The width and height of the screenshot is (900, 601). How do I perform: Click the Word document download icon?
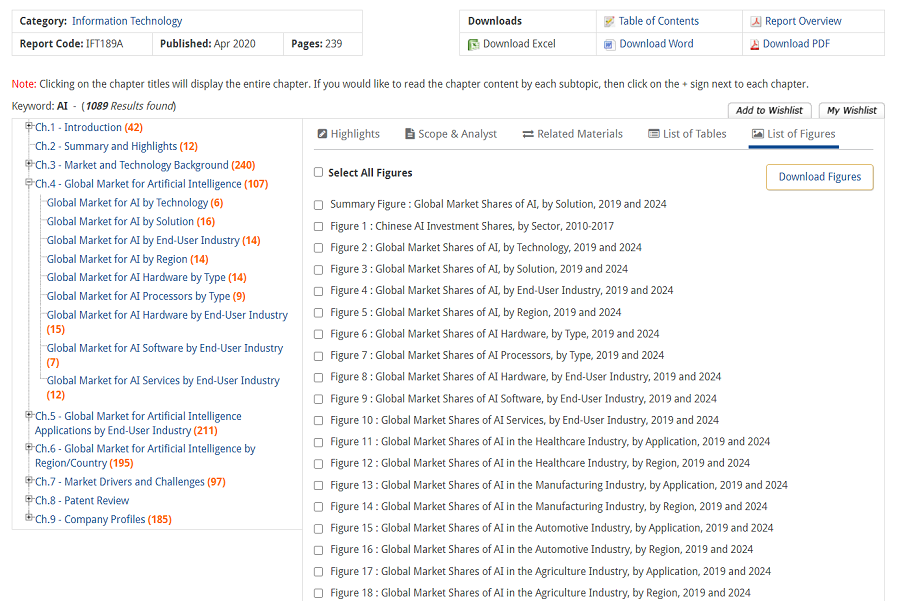[x=610, y=44]
